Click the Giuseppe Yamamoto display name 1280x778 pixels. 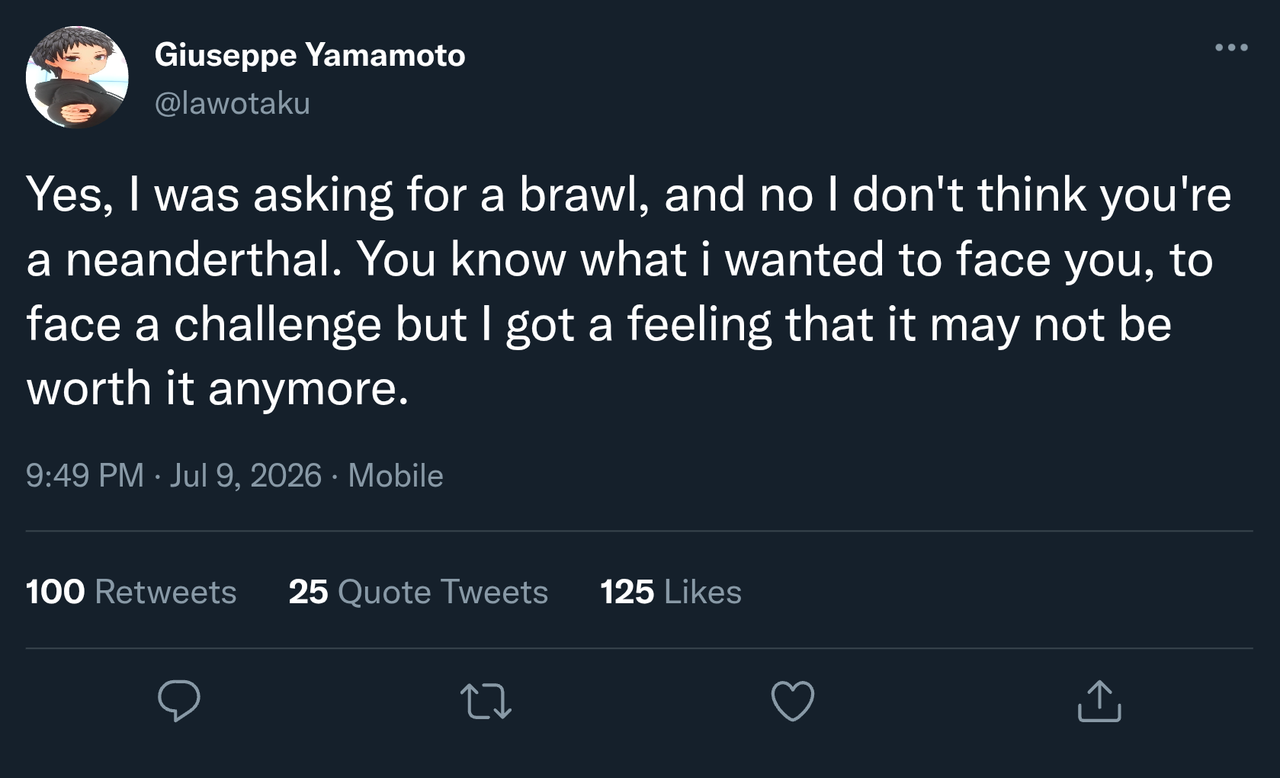pos(310,55)
